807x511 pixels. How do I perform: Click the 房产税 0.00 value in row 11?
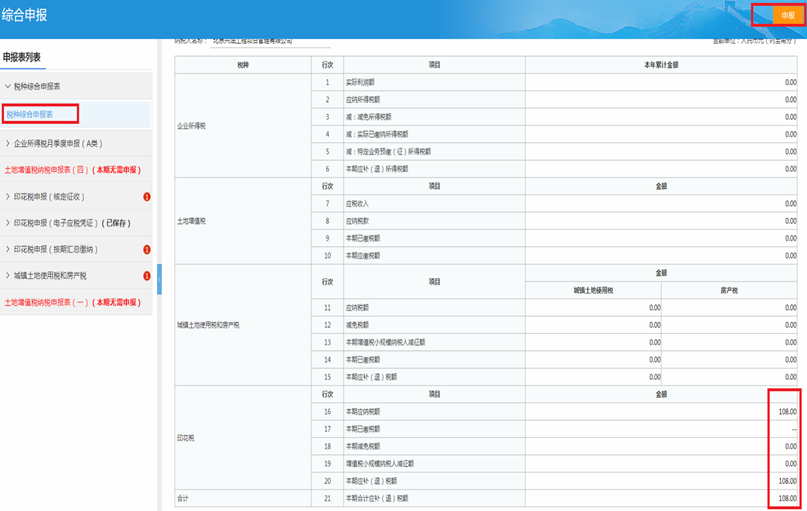pyautogui.click(x=791, y=308)
